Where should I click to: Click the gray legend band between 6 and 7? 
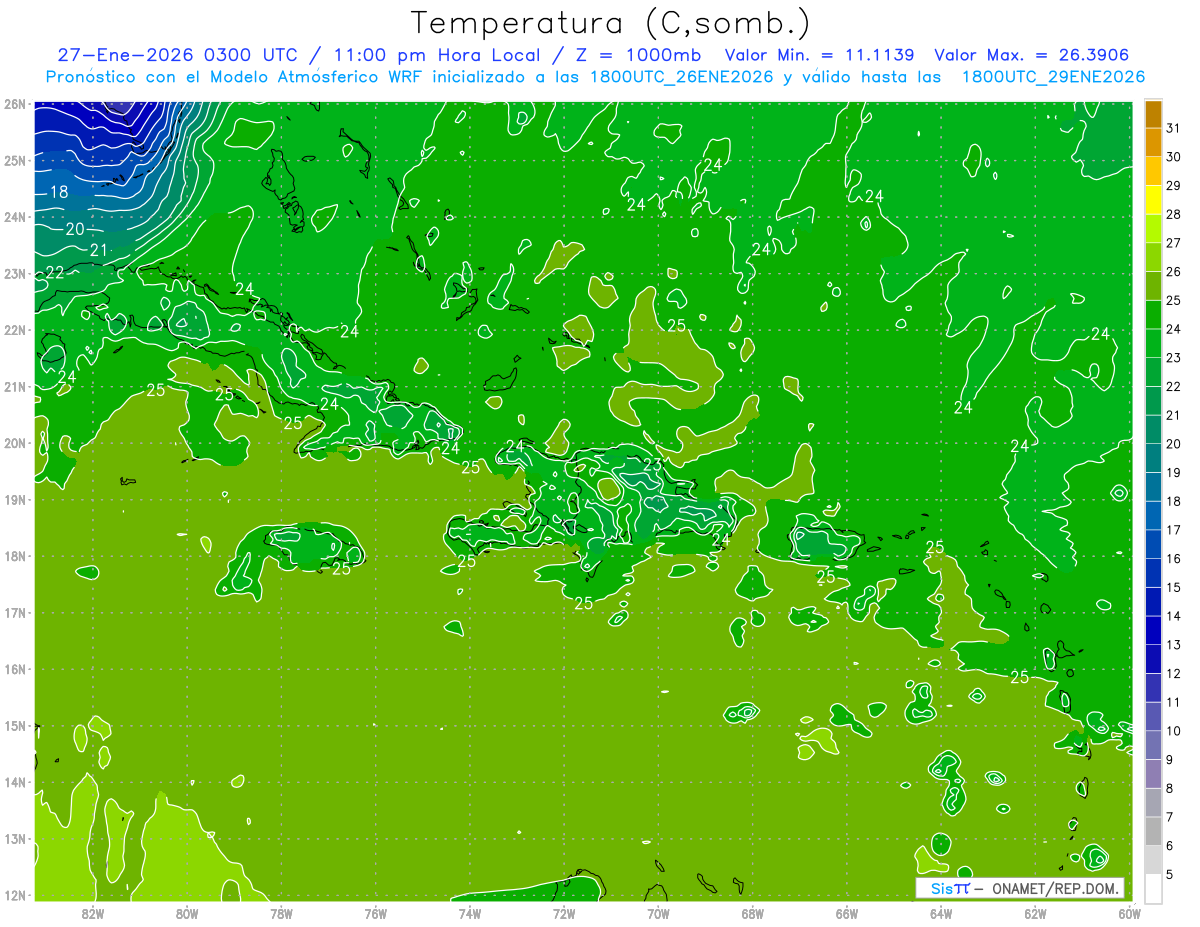(x=1153, y=831)
